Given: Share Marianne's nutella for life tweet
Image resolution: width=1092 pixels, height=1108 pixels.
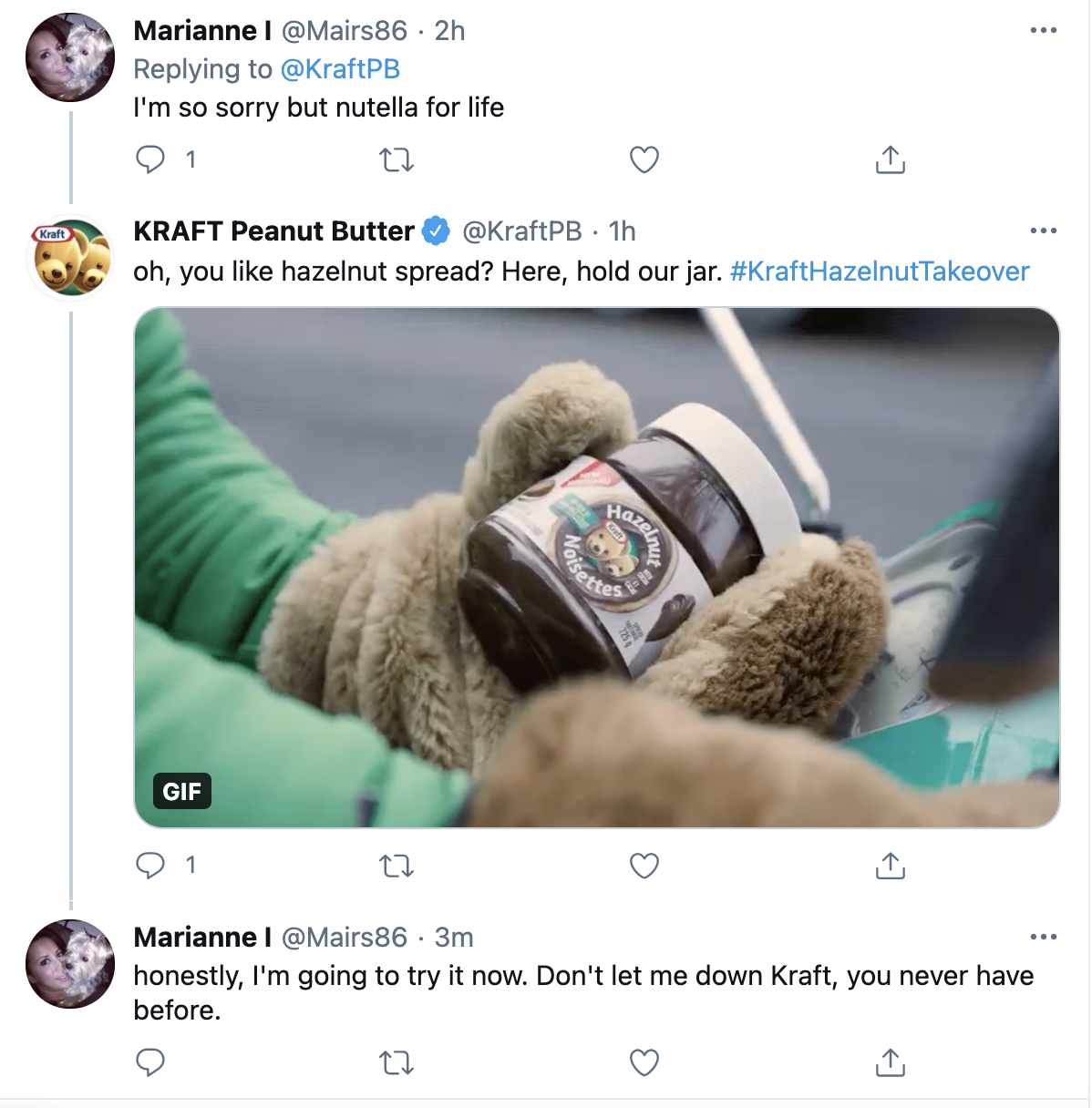Looking at the screenshot, I should 891,160.
